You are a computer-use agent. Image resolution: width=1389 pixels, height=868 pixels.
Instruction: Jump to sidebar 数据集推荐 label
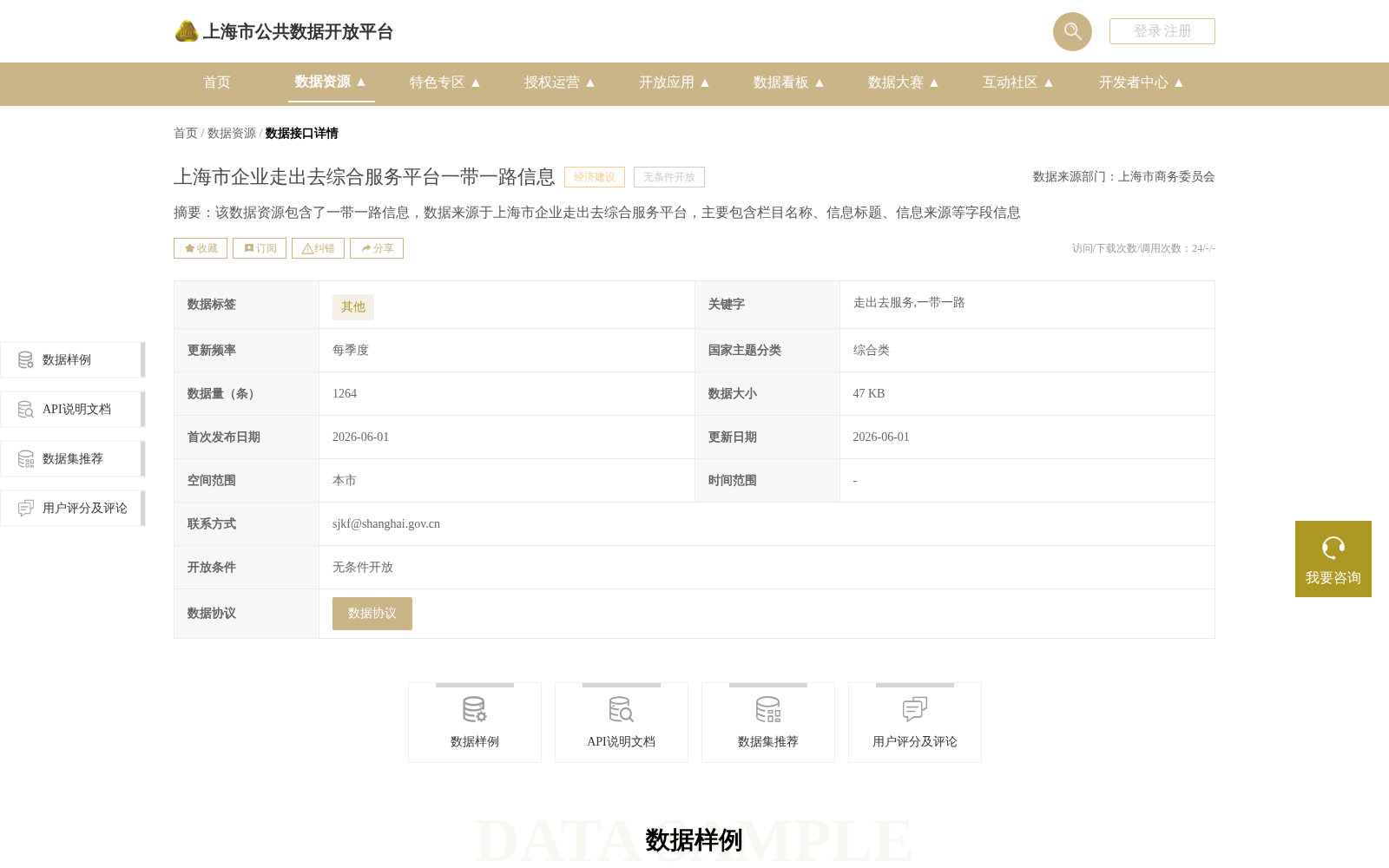73,458
